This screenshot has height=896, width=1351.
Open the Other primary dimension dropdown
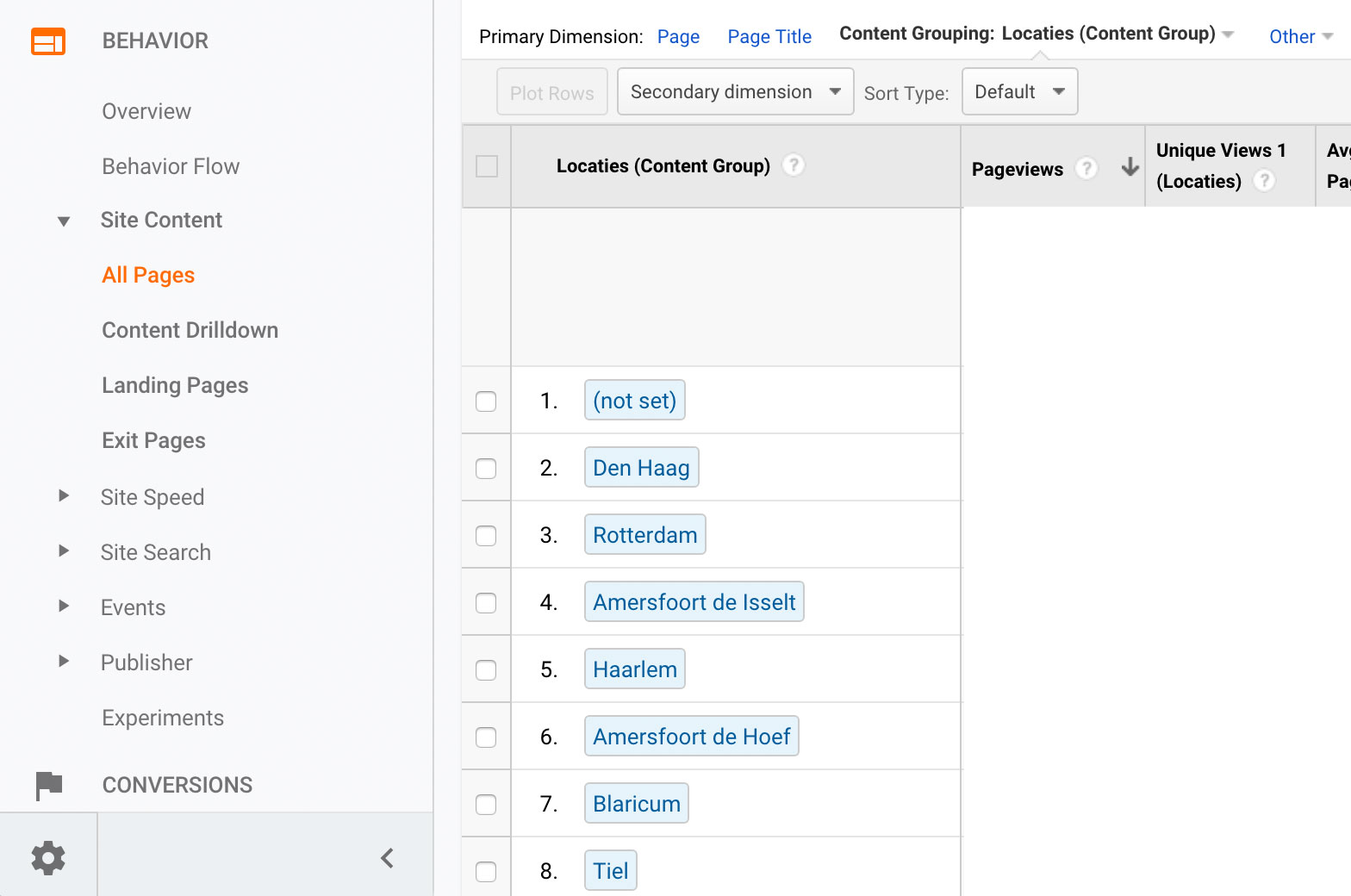pos(1301,36)
